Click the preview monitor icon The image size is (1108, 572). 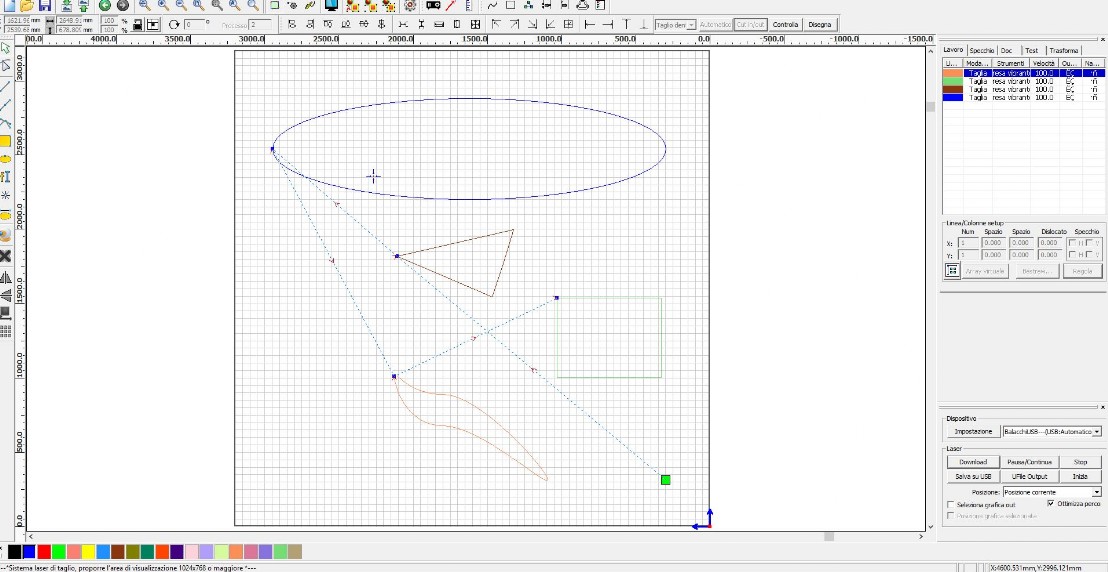331,5
